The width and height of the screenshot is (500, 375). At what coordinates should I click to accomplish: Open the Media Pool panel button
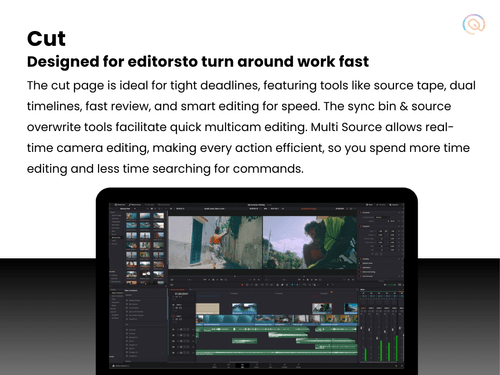[x=119, y=205]
